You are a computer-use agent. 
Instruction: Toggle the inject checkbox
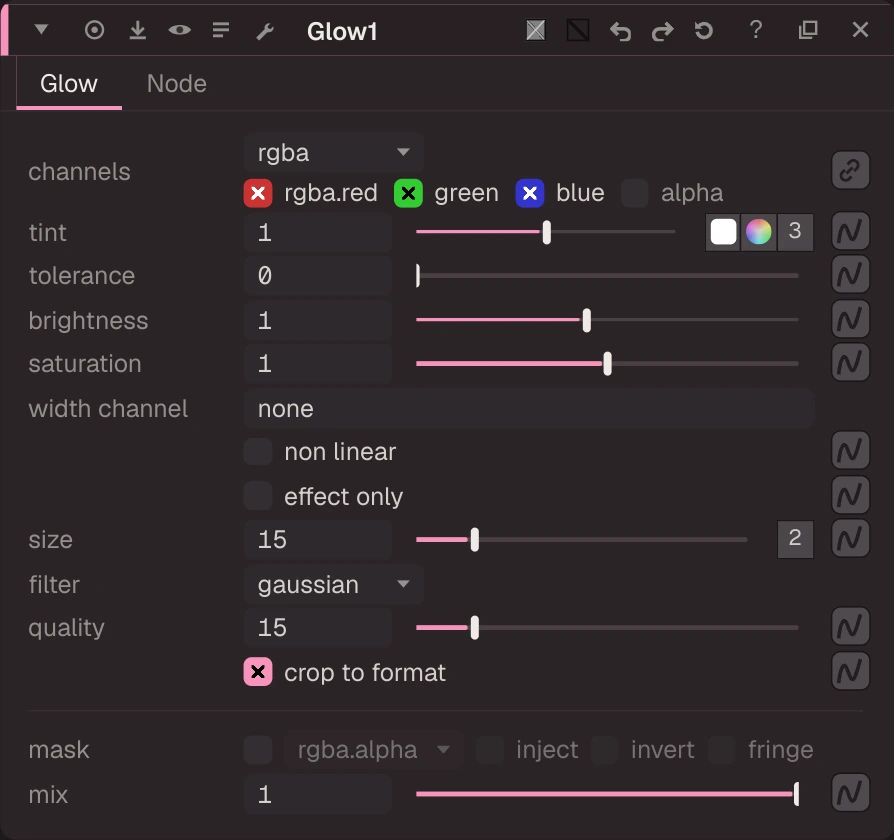(490, 750)
